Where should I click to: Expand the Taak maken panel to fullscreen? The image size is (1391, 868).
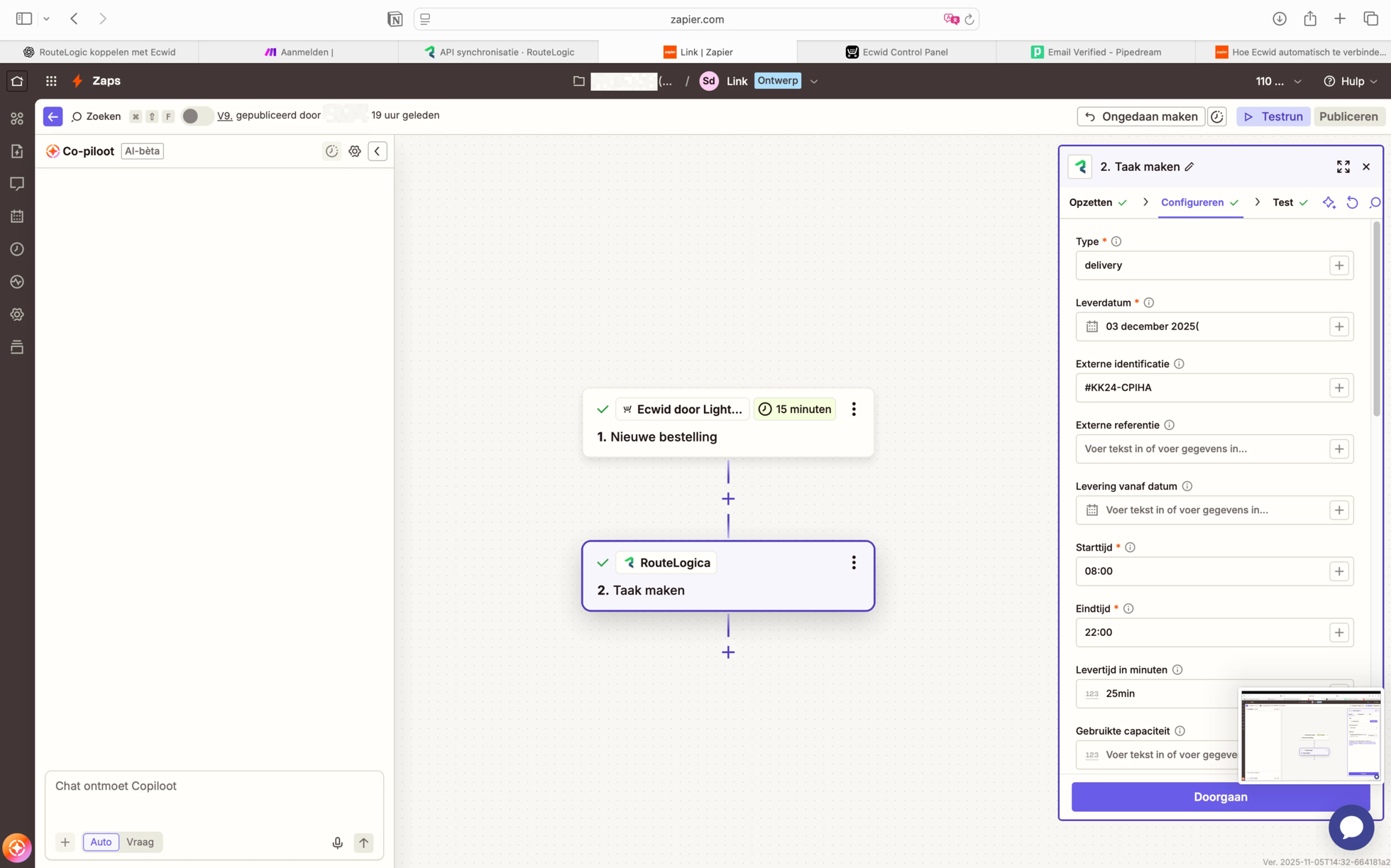pos(1343,167)
